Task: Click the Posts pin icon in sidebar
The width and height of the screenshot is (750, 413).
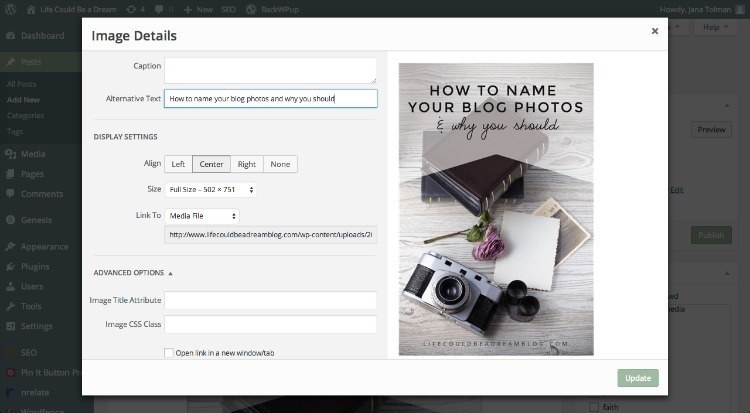Action: pyautogui.click(x=11, y=62)
